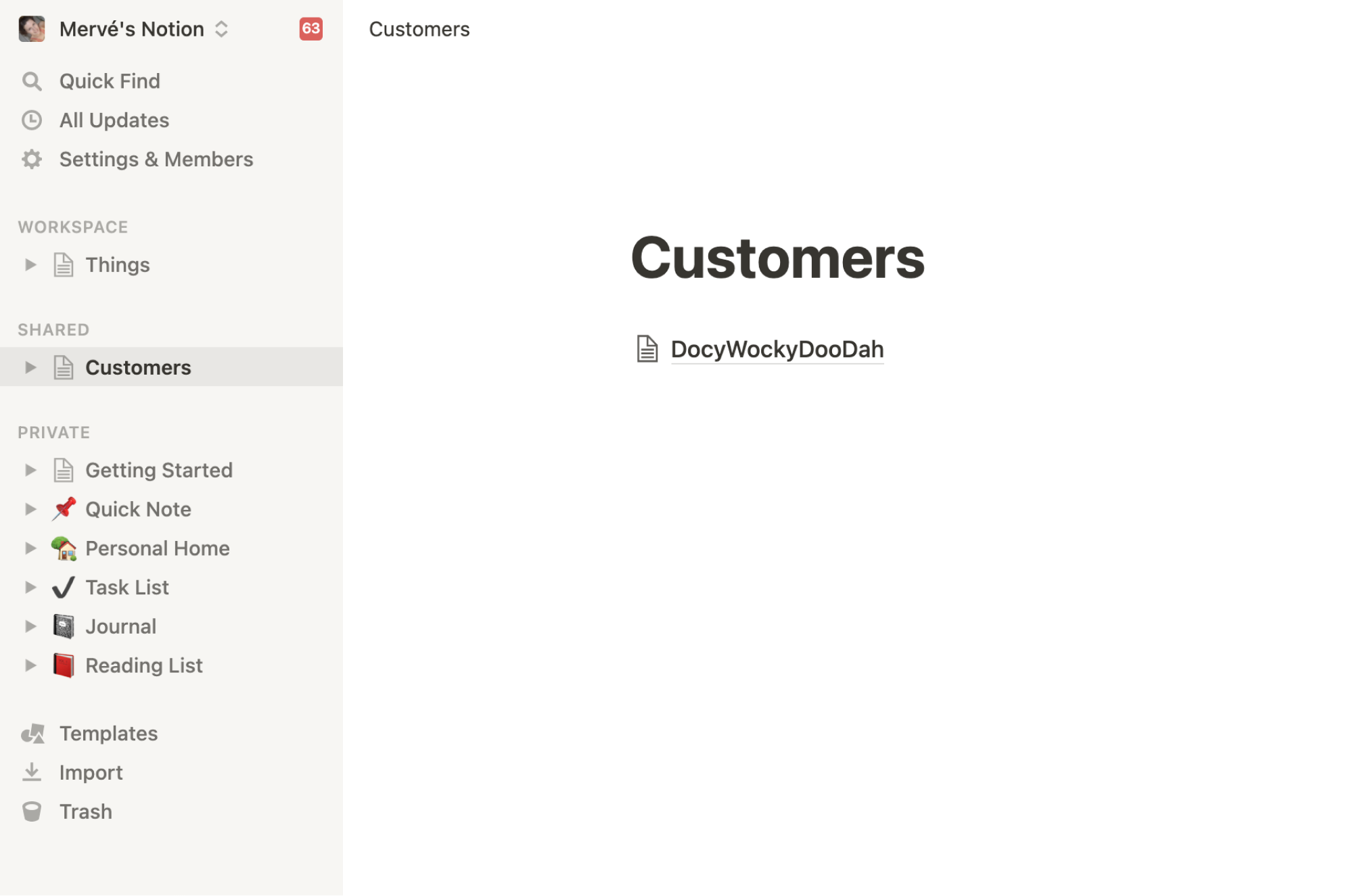Click the All Updates clock icon

pos(32,120)
